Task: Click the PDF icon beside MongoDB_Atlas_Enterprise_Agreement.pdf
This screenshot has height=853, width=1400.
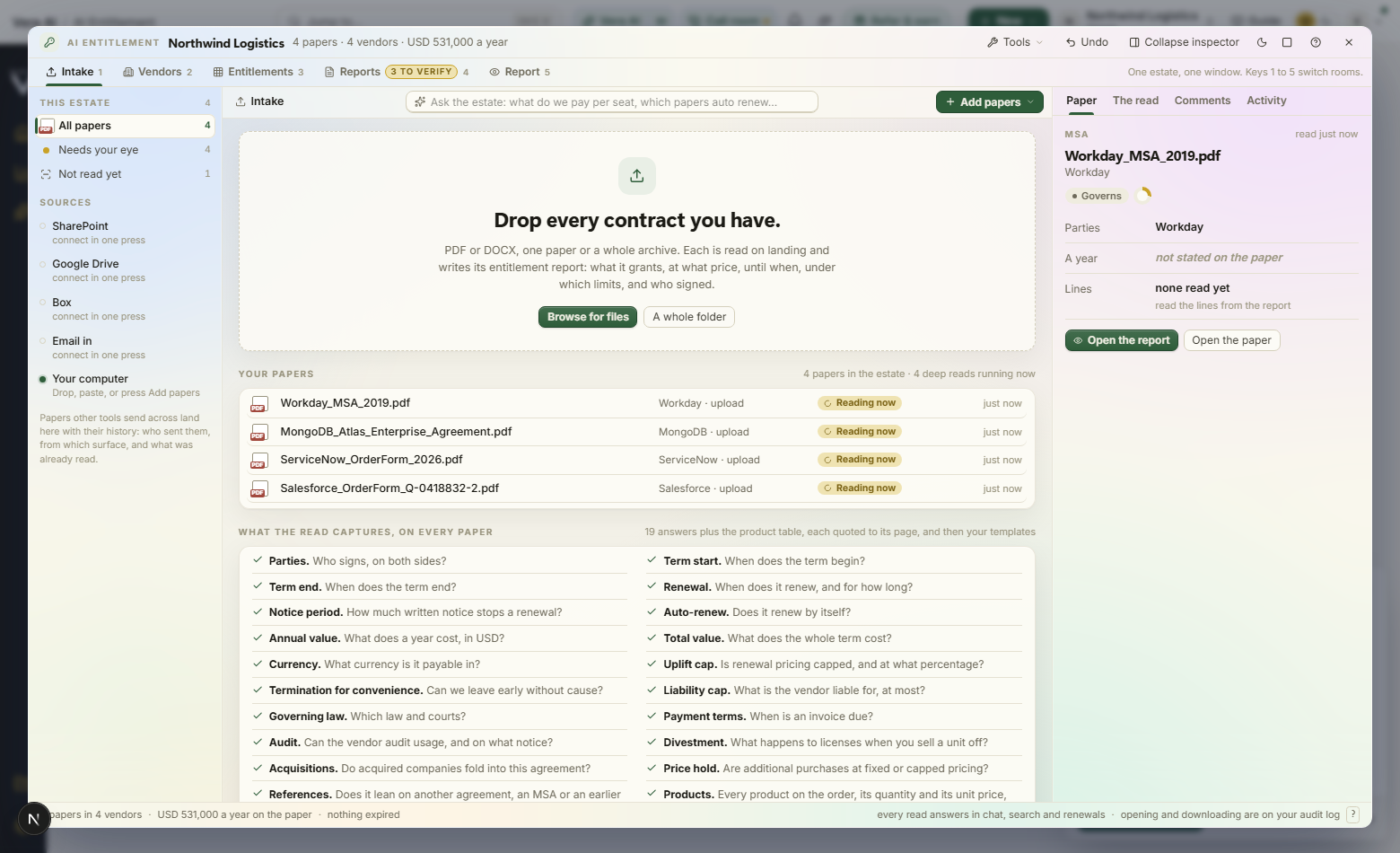Action: tap(259, 433)
